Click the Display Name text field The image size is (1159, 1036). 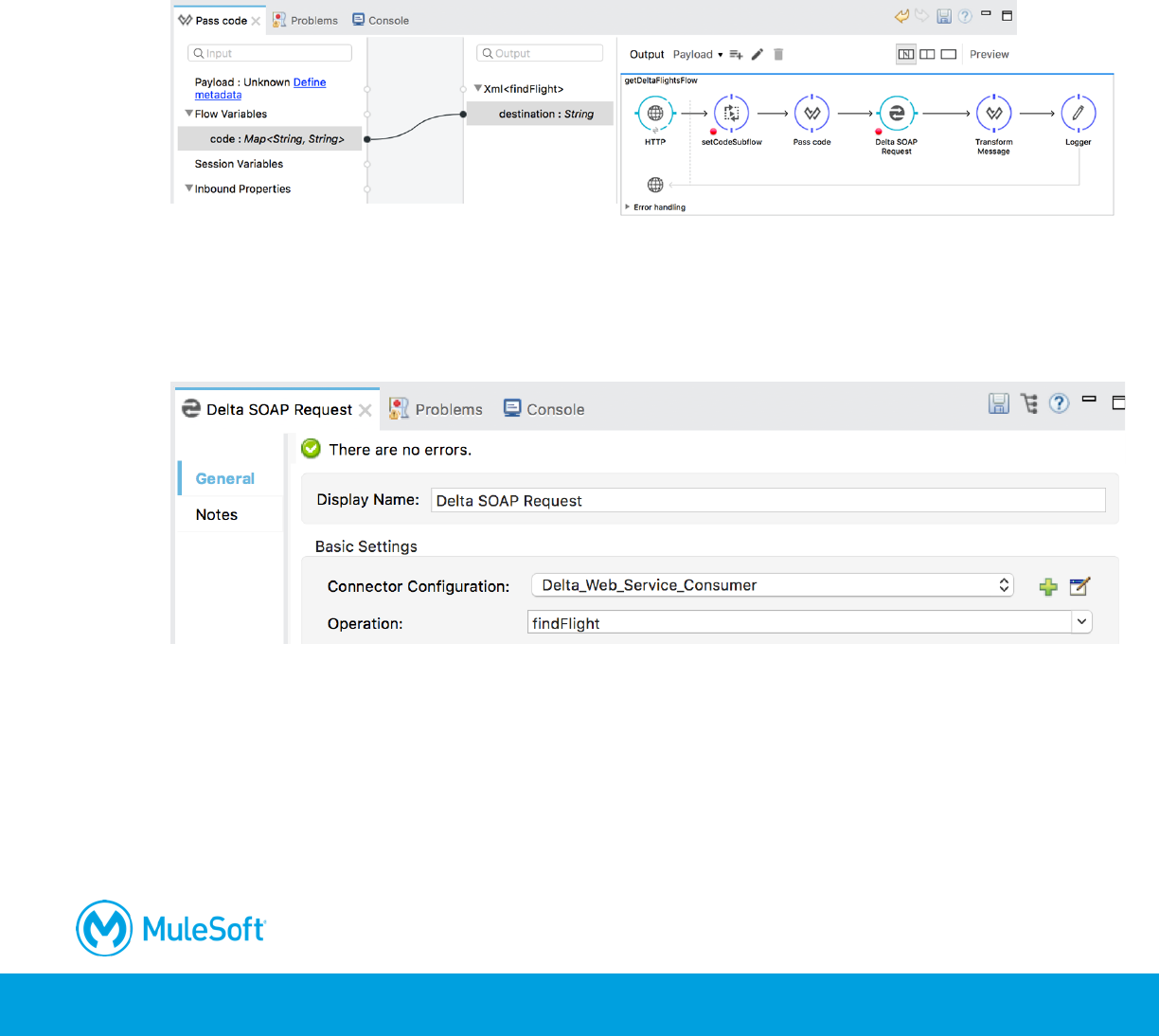768,500
